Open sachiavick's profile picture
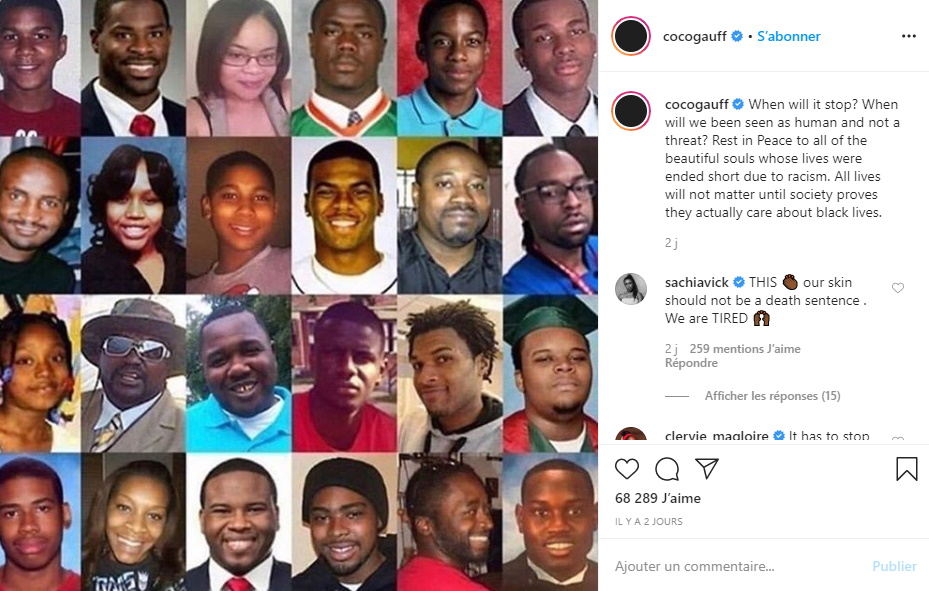Viewport: 929px width, 591px height. (631, 288)
